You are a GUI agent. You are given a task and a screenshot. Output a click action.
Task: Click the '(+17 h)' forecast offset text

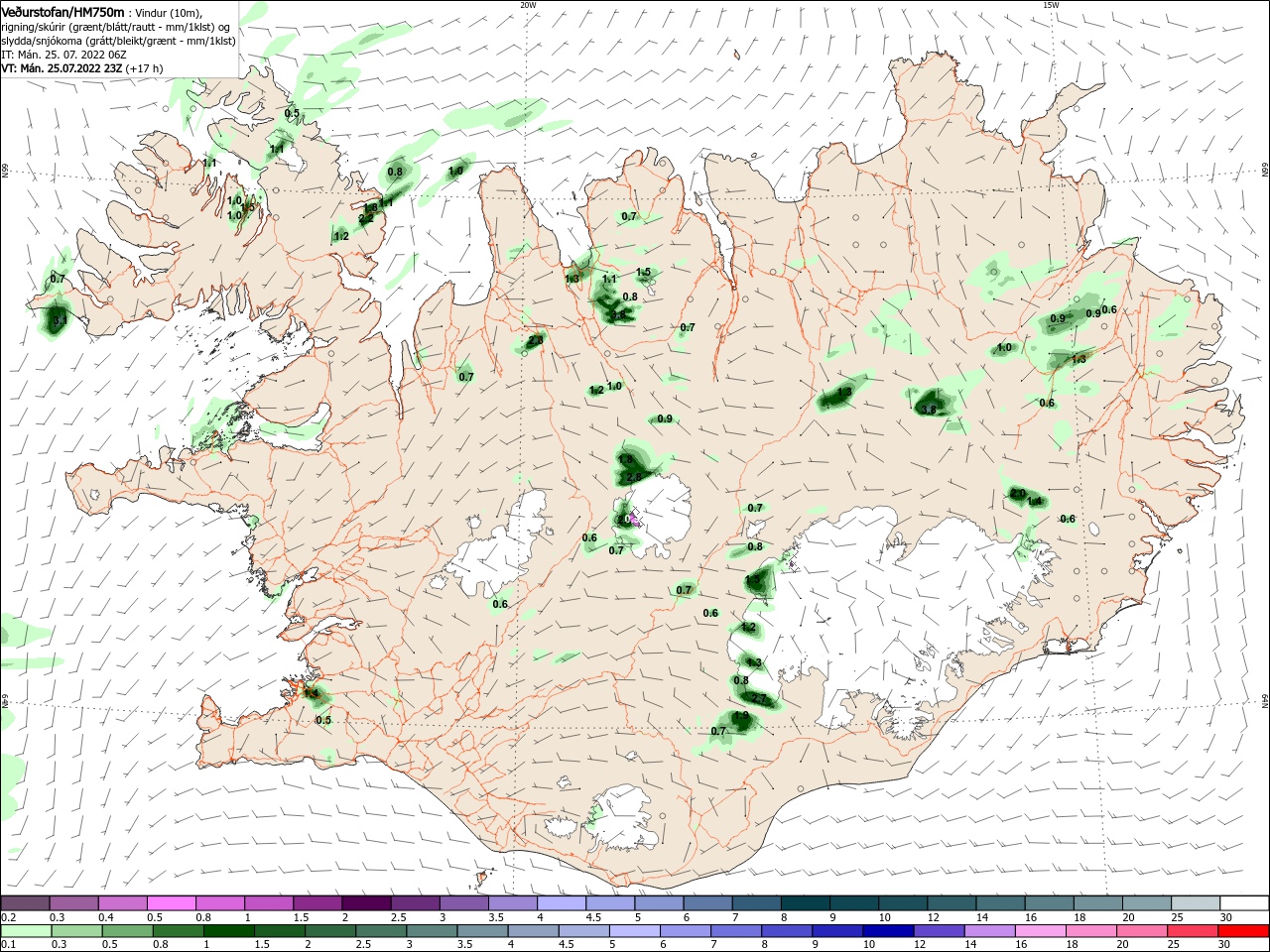145,68
